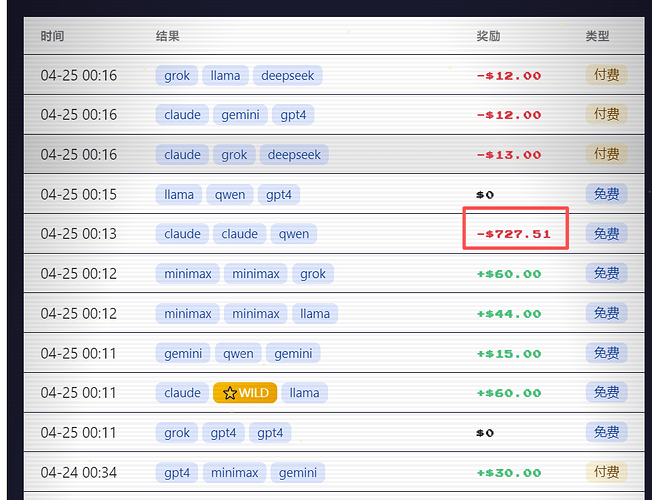652x500 pixels.
Task: Click the llama tag right of the WILD badge
Action: pos(304,393)
